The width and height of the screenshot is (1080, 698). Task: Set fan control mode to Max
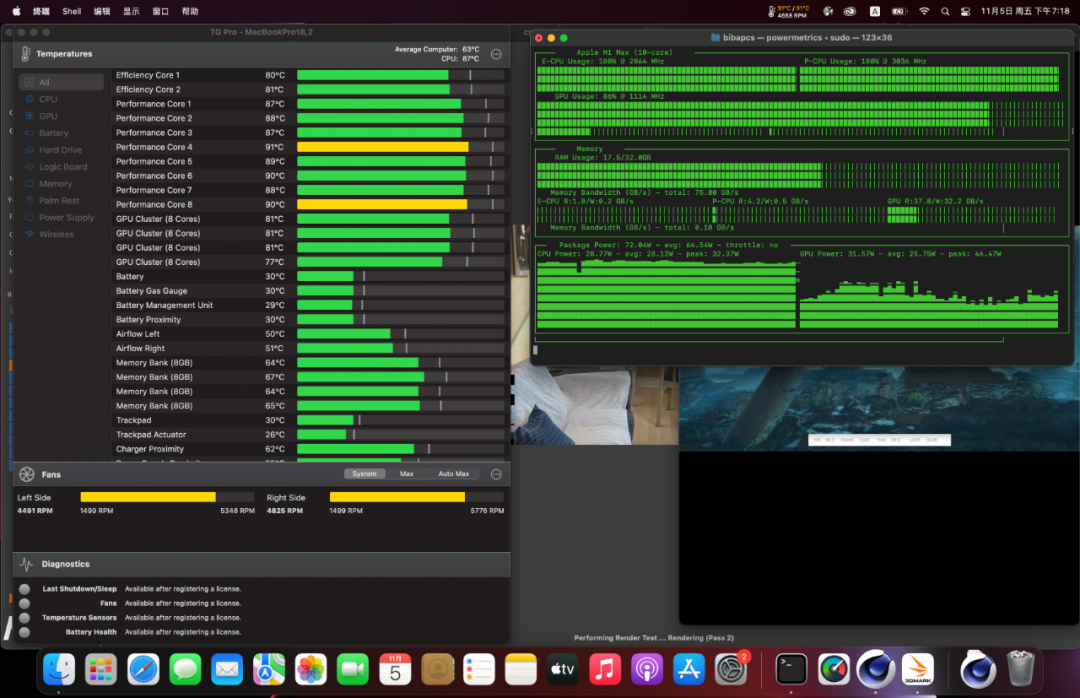pos(406,474)
